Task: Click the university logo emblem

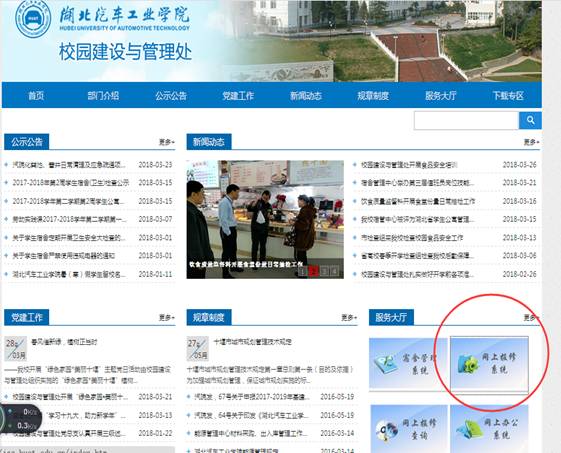Action: pos(33,19)
